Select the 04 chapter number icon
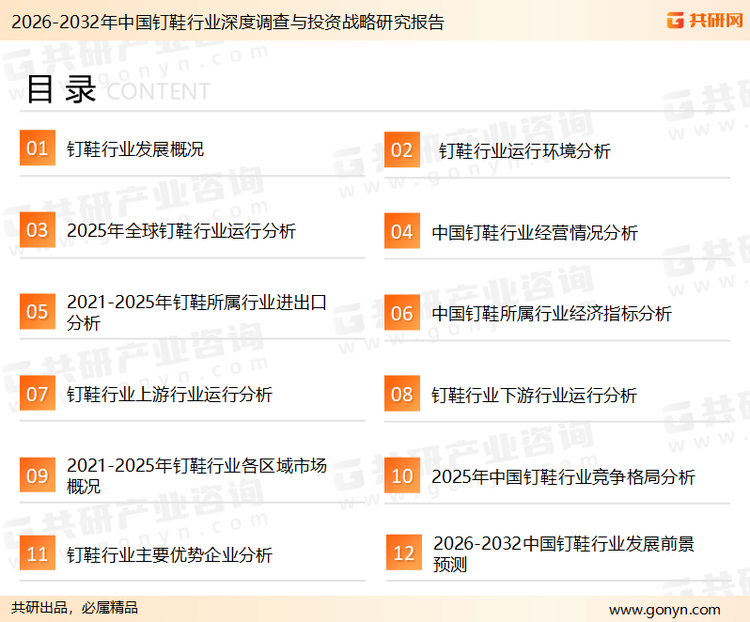 [x=401, y=232]
